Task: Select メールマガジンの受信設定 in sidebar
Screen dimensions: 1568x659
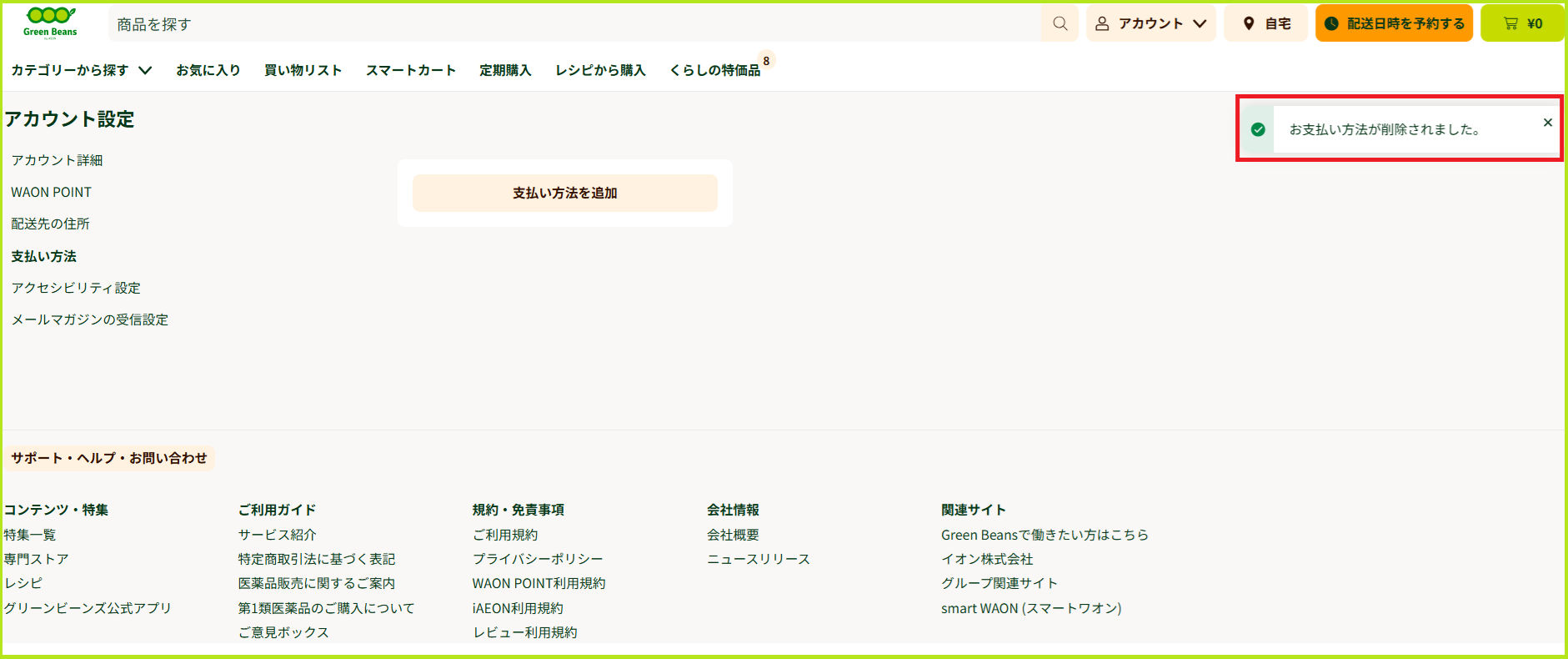Action: click(x=90, y=319)
